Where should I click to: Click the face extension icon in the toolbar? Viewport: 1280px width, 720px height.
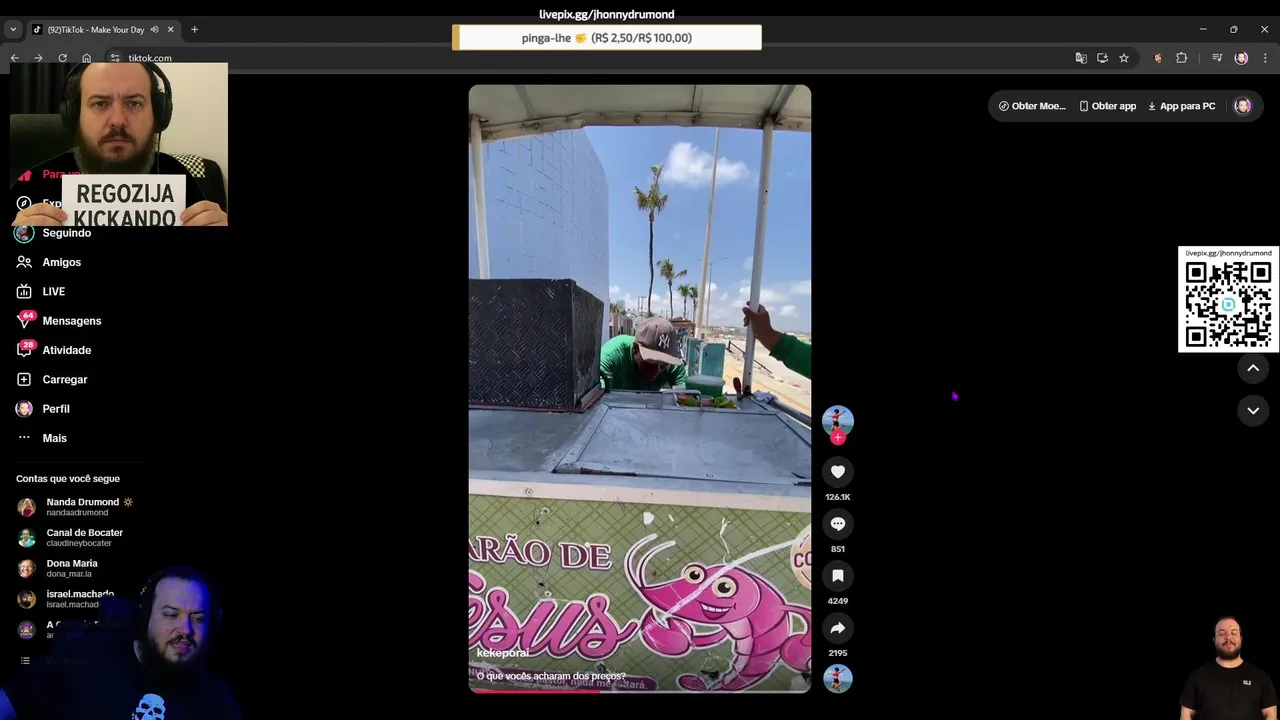click(1158, 58)
